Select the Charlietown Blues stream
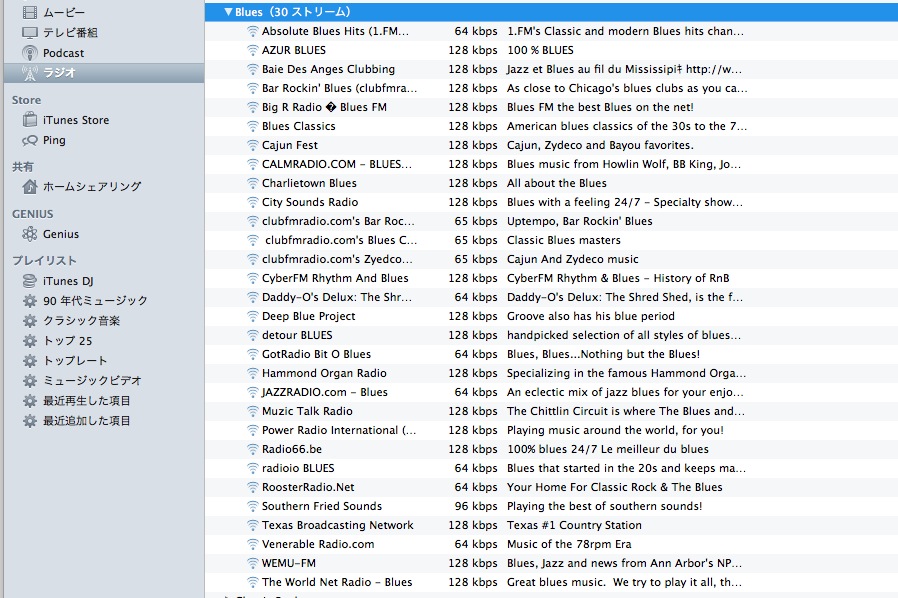The height and width of the screenshot is (598, 898). (x=309, y=183)
